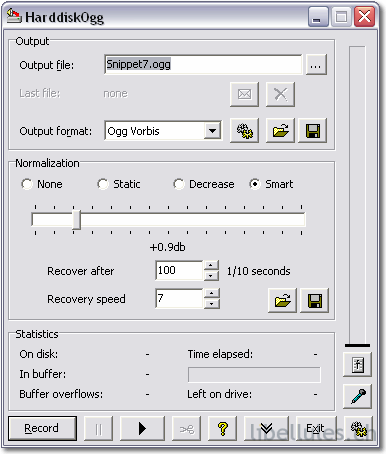The width and height of the screenshot is (386, 454).
Task: Save output settings via floppy icon
Action: click(x=312, y=131)
